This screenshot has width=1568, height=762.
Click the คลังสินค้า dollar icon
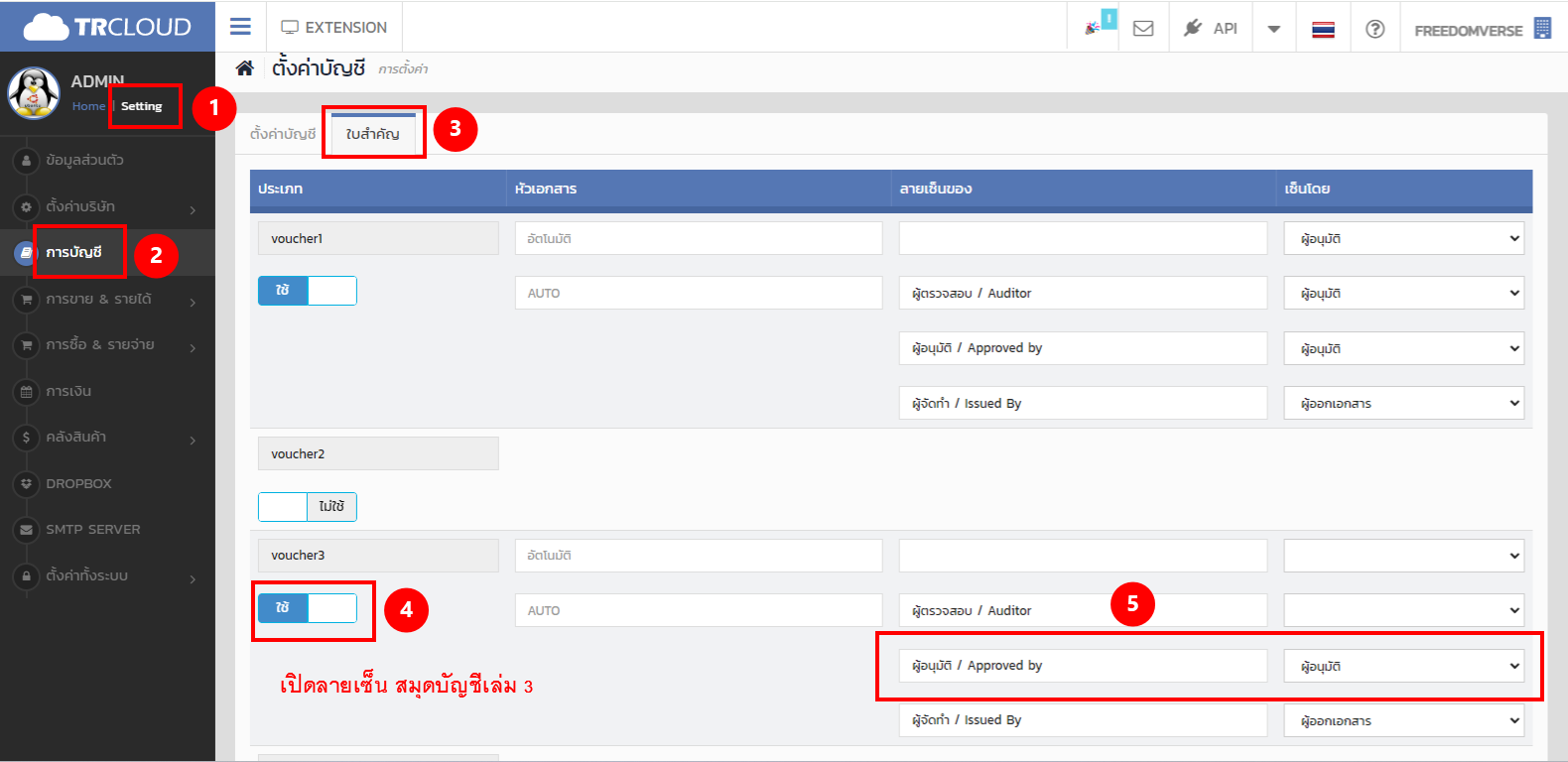(26, 437)
